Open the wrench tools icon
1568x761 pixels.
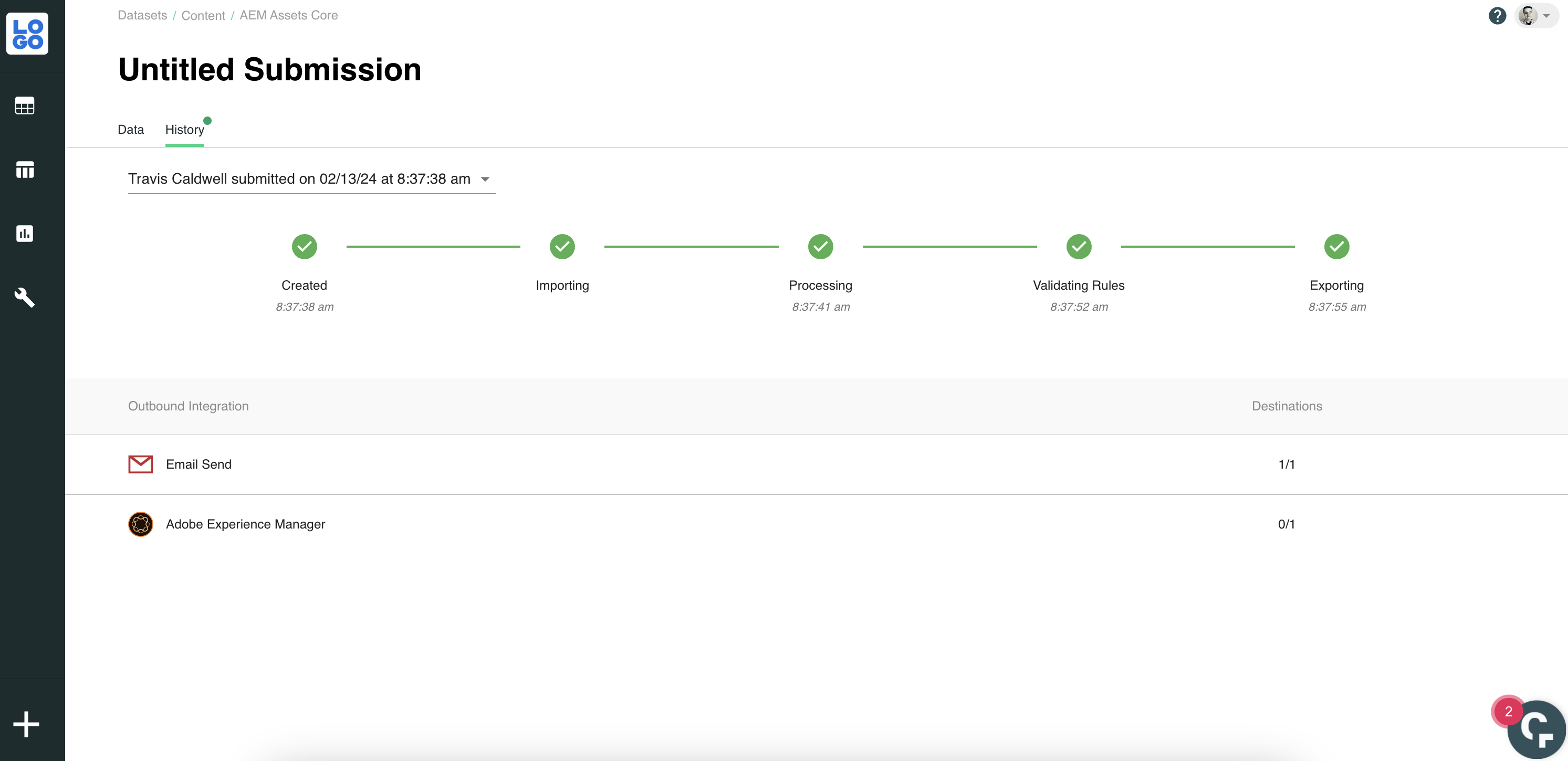[25, 298]
